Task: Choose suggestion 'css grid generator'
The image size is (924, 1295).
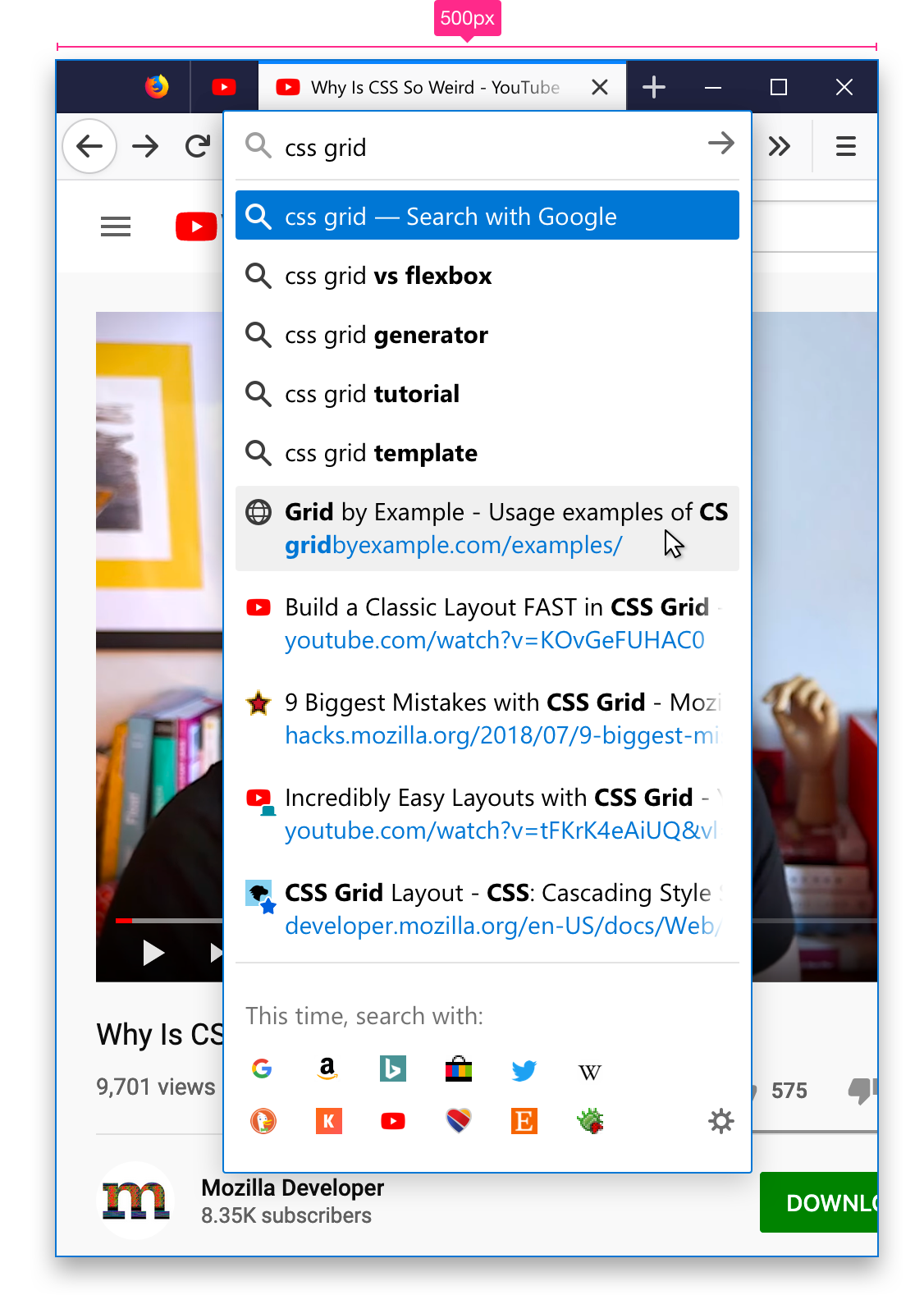Action: 487,335
